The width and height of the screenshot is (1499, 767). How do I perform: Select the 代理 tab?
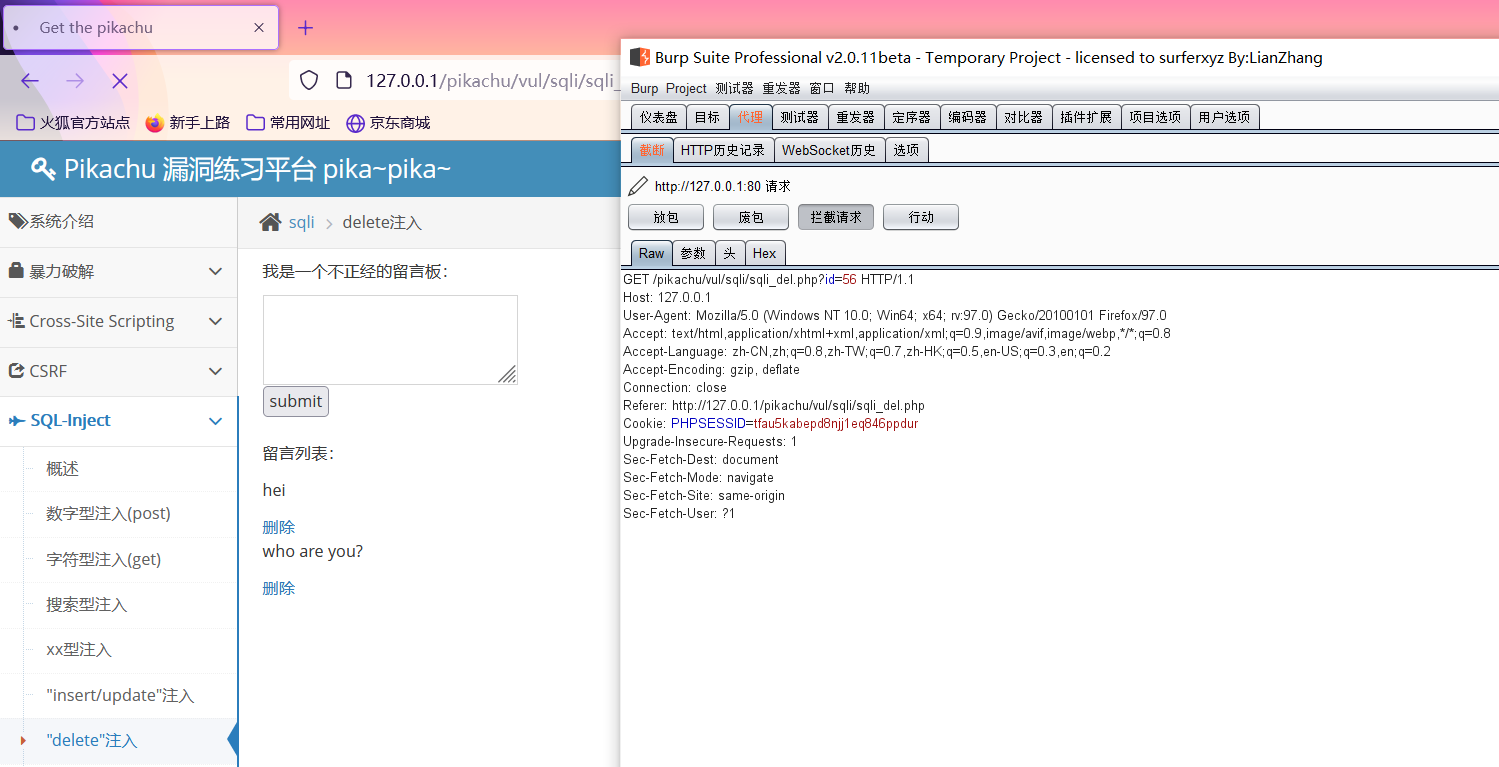750,117
